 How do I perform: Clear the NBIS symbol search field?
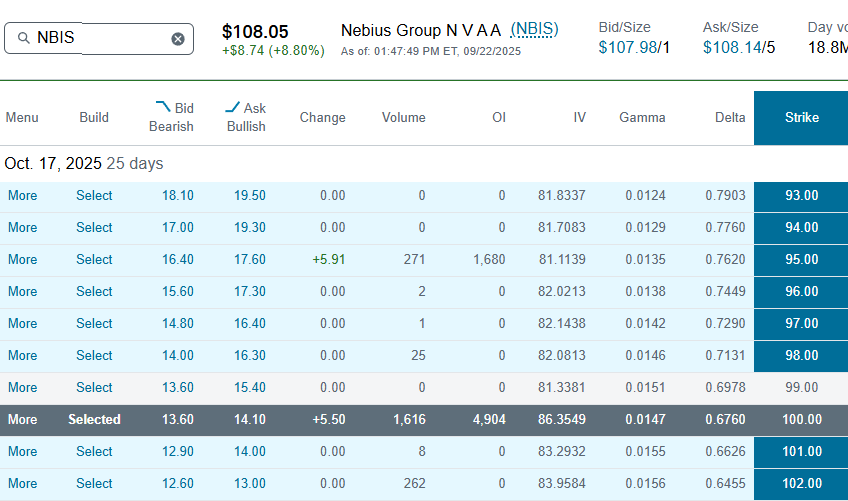(x=178, y=39)
